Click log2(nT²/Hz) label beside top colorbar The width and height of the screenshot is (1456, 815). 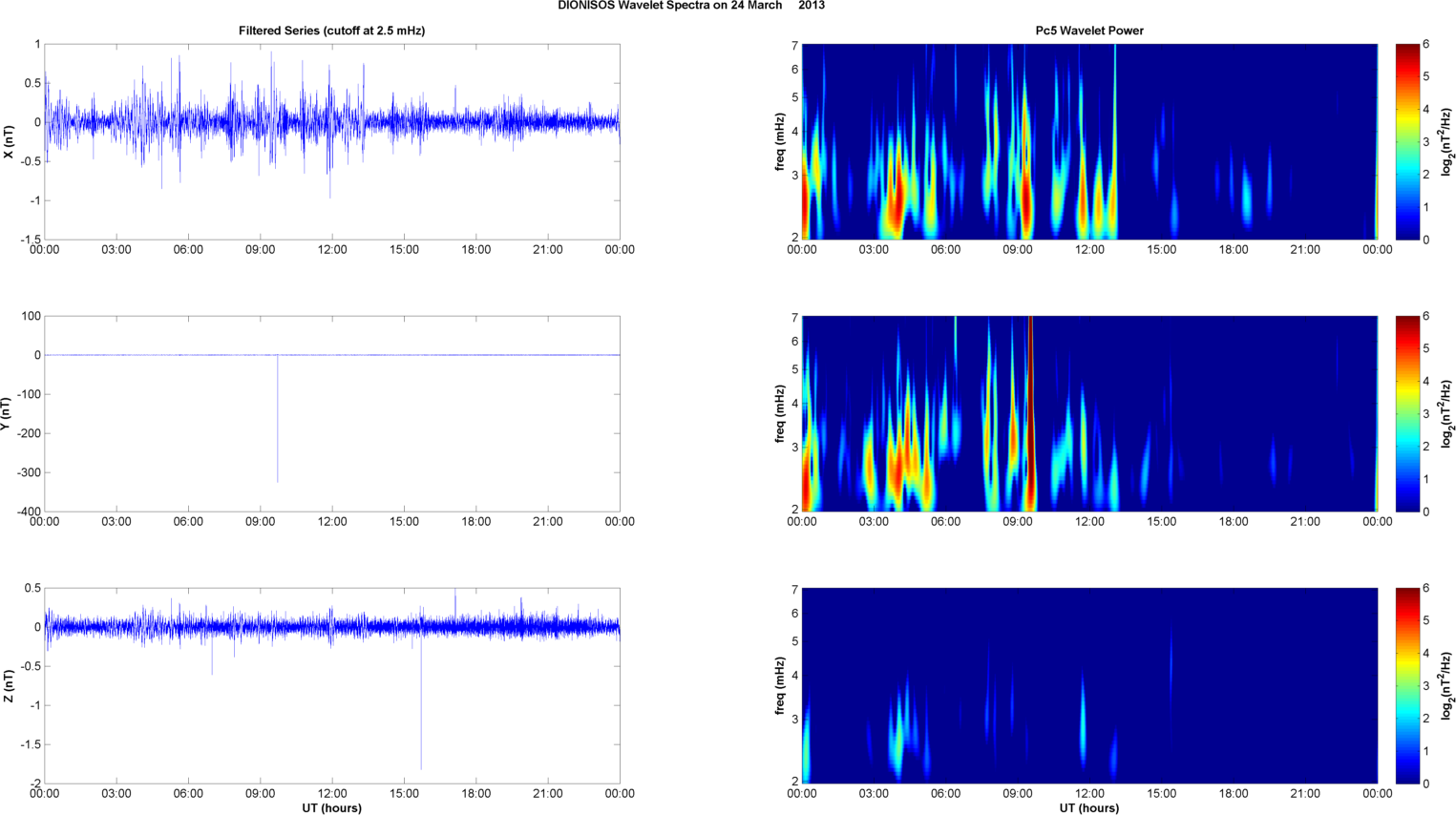(x=1448, y=141)
